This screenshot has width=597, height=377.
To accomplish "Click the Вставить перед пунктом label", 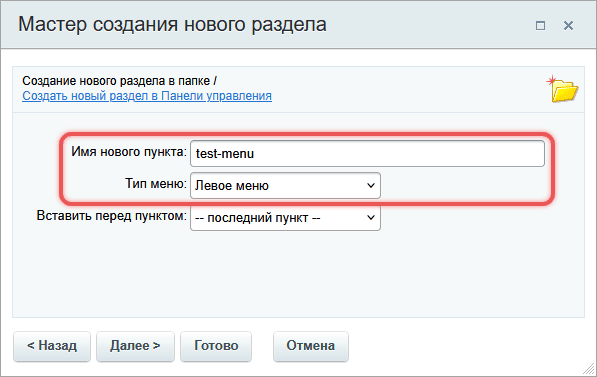I will click(x=112, y=216).
